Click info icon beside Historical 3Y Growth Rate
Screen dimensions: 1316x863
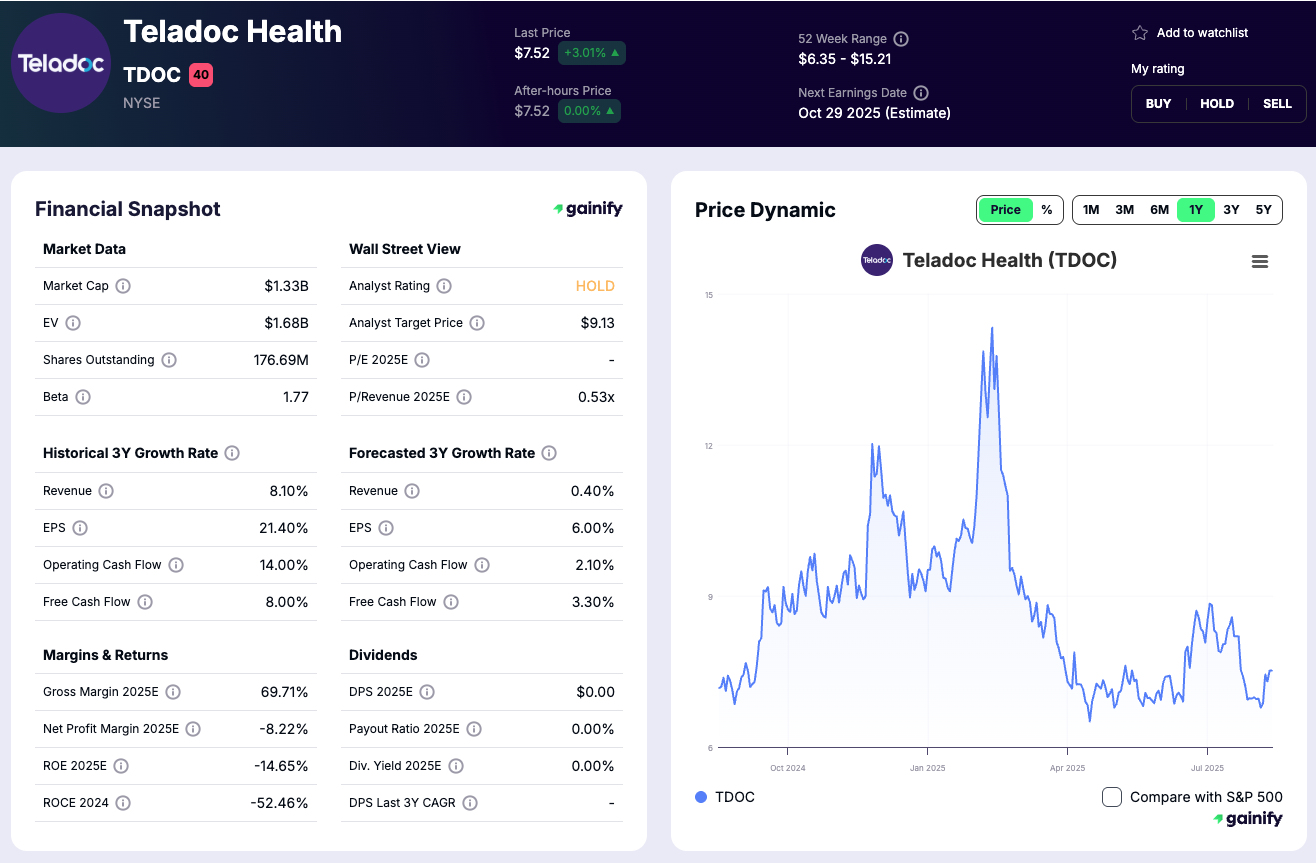pos(232,453)
